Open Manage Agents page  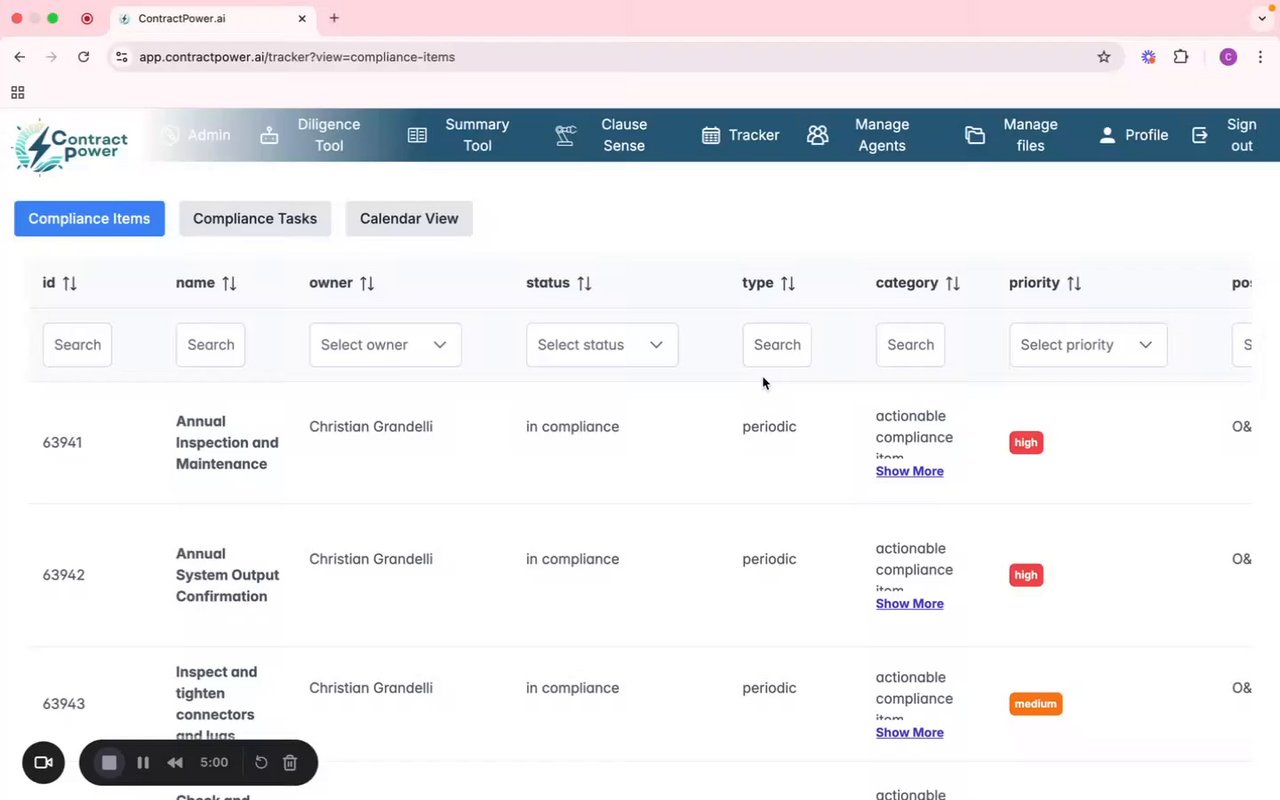click(859, 135)
